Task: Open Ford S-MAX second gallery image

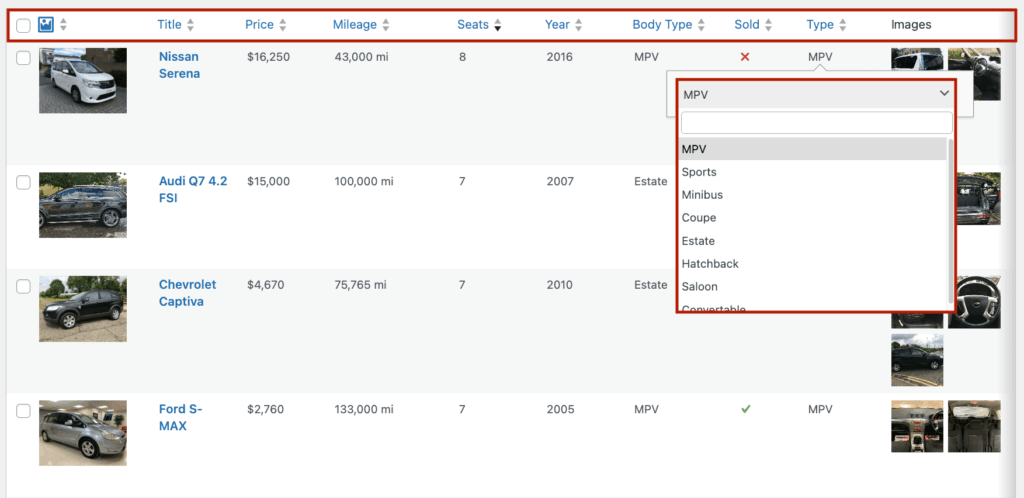Action: coord(974,426)
